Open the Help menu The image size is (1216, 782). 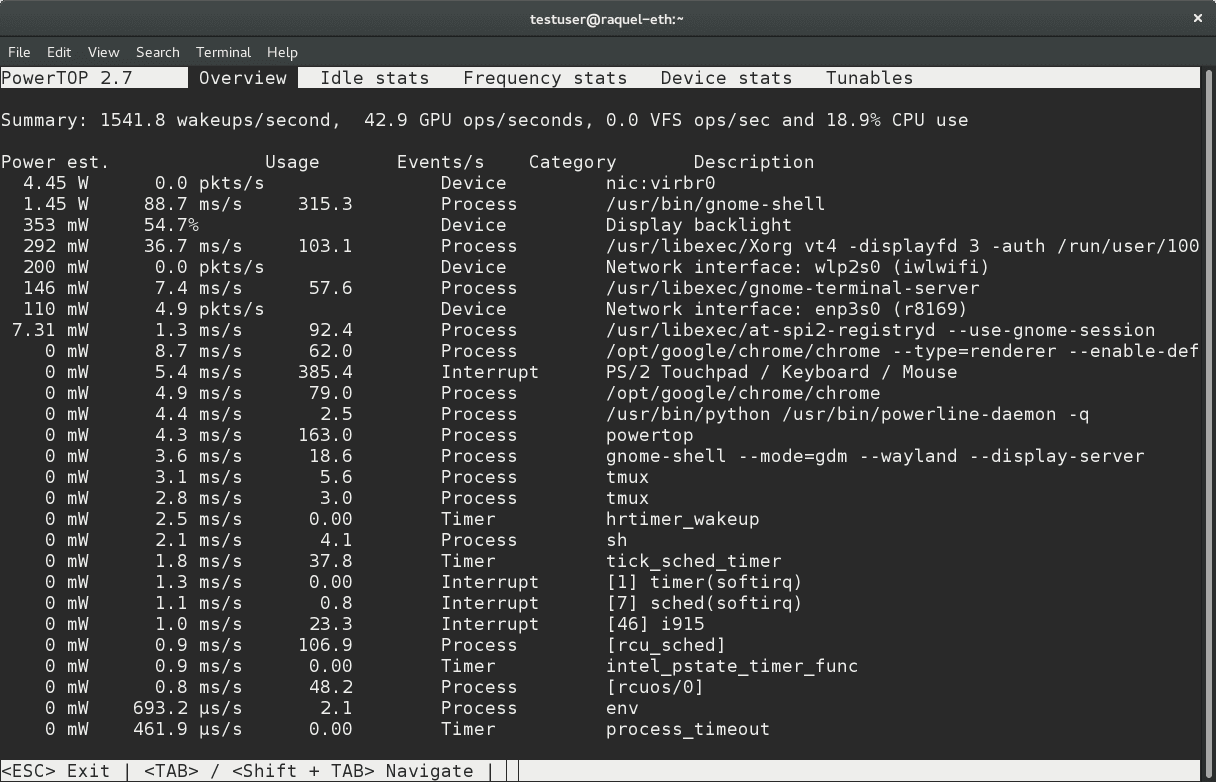[x=283, y=52]
